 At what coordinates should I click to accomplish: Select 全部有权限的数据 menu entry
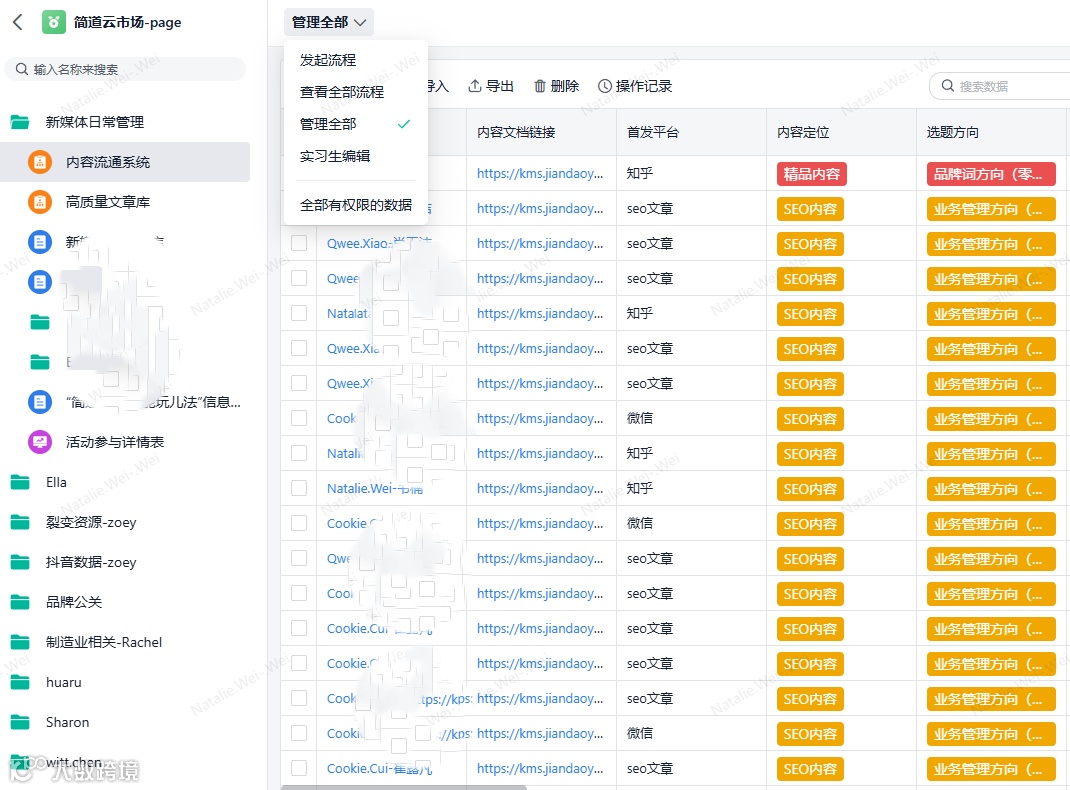[x=356, y=205]
